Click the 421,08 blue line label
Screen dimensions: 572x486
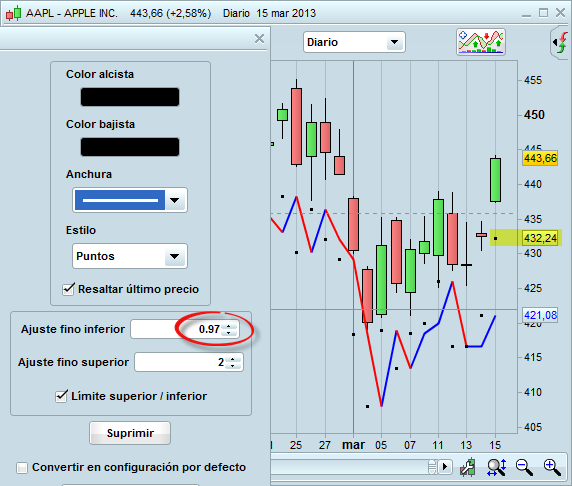[540, 315]
